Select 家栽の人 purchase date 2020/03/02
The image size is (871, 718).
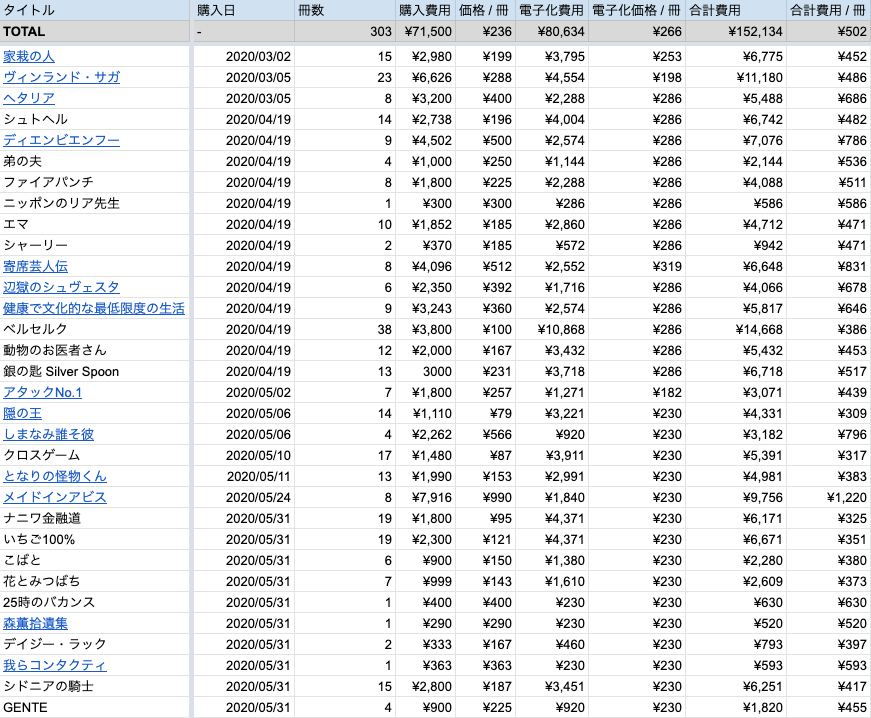(x=244, y=56)
